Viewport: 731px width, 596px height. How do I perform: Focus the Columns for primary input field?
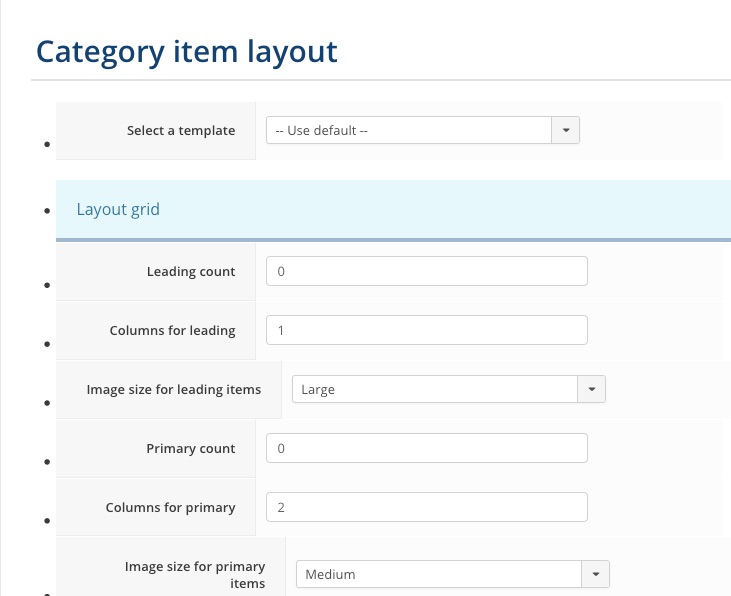click(427, 507)
